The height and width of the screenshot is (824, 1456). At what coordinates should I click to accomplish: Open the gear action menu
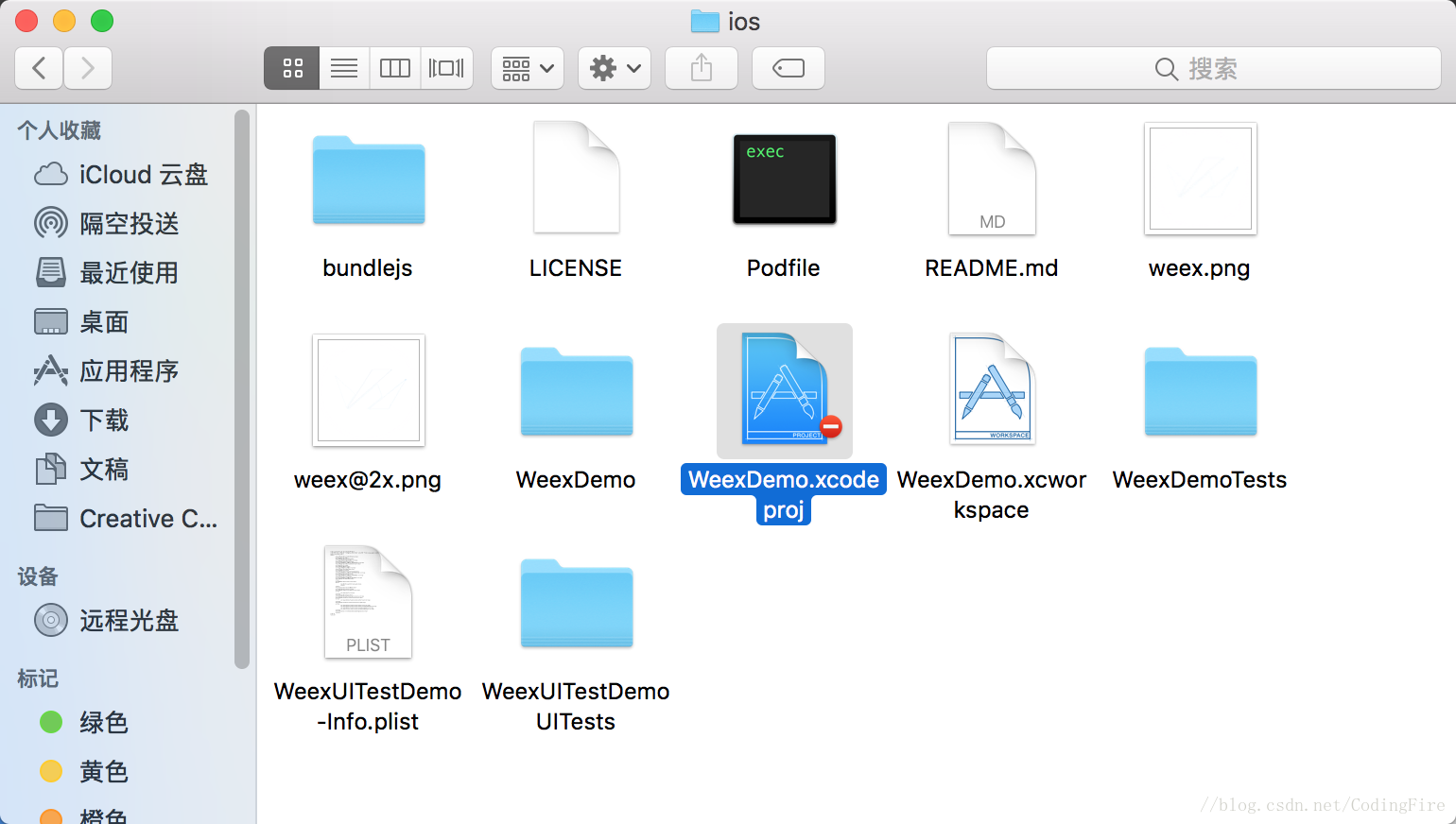click(x=615, y=68)
